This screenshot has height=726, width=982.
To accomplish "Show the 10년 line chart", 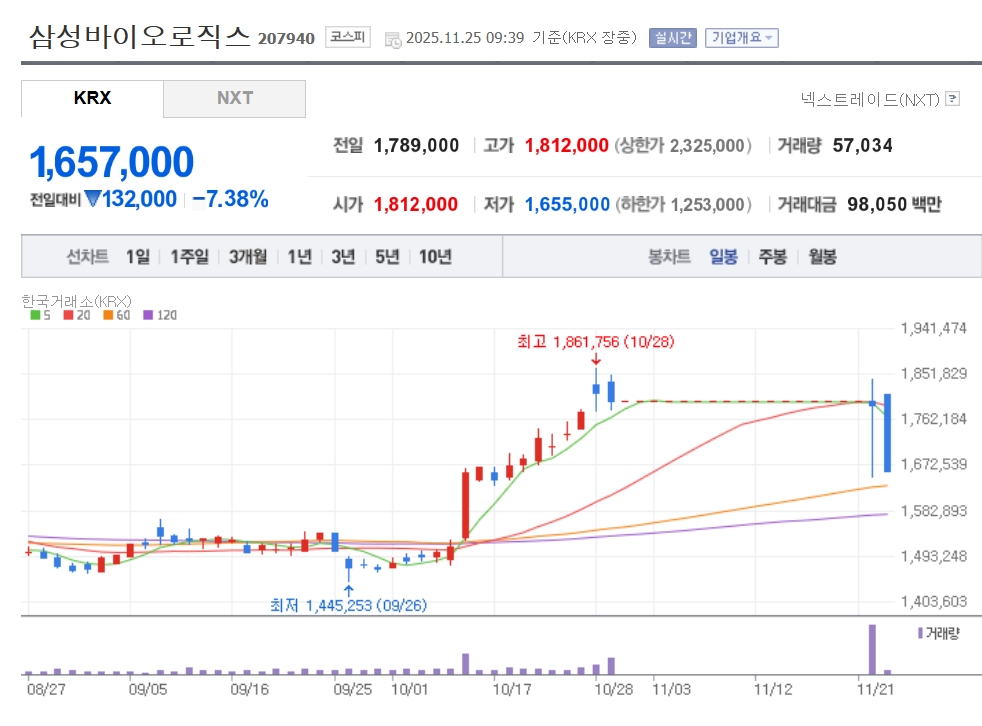I will 435,257.
